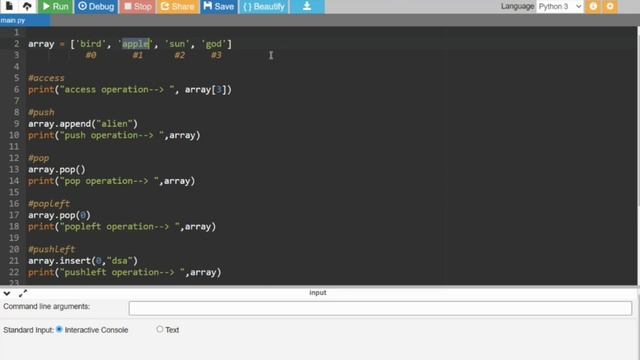This screenshot has height=360, width=640.
Task: Run the Python program
Action: pyautogui.click(x=56, y=7)
